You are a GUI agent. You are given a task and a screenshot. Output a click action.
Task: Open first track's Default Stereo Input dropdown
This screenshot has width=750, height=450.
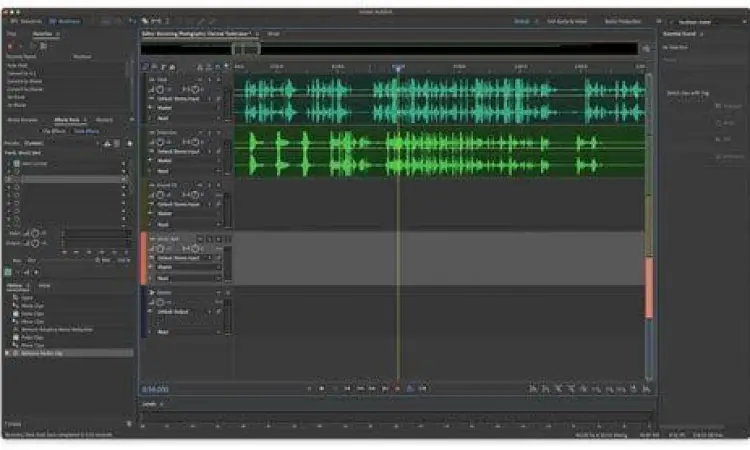tap(185, 99)
